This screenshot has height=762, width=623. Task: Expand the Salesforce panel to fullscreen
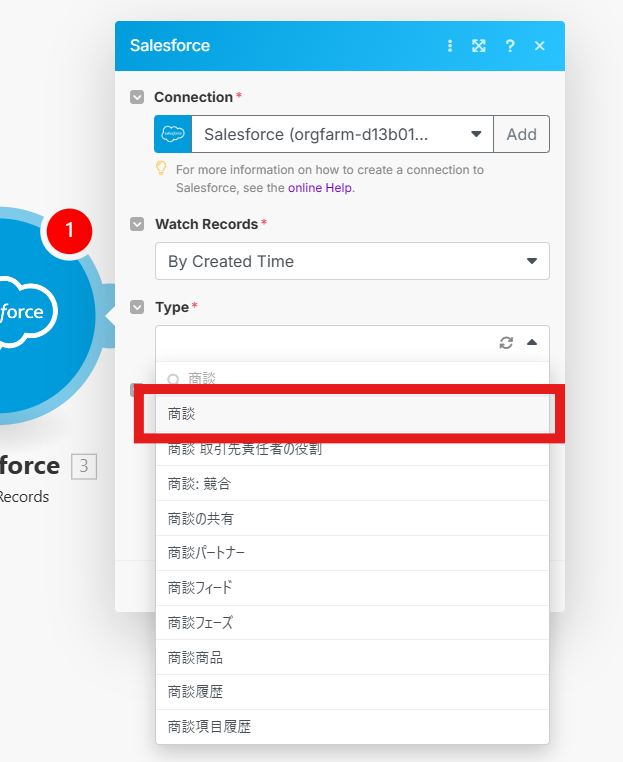[x=479, y=46]
